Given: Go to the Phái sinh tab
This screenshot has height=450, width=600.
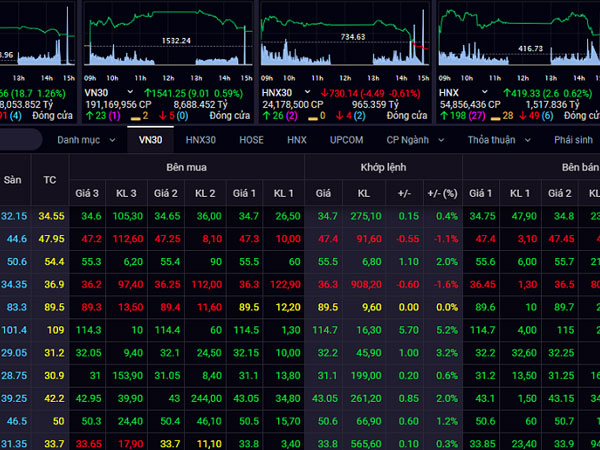Looking at the screenshot, I should point(572,140).
